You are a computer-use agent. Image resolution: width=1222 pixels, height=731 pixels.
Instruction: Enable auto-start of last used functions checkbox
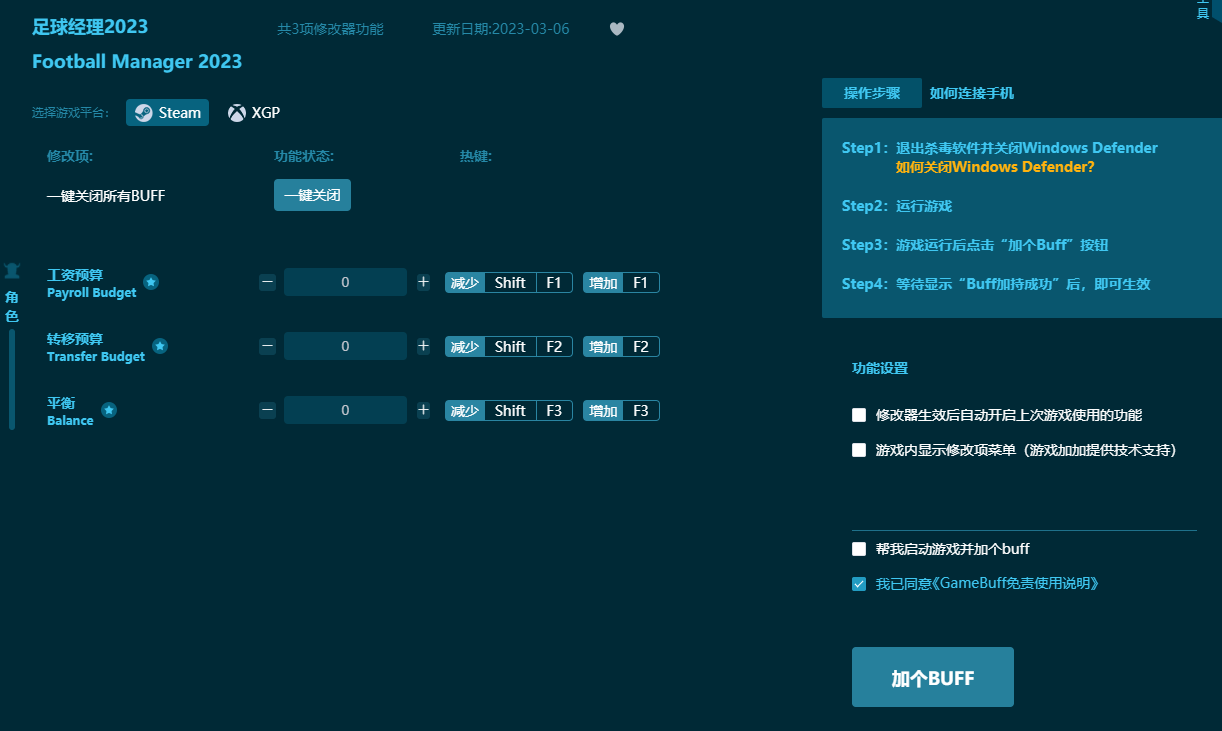859,415
